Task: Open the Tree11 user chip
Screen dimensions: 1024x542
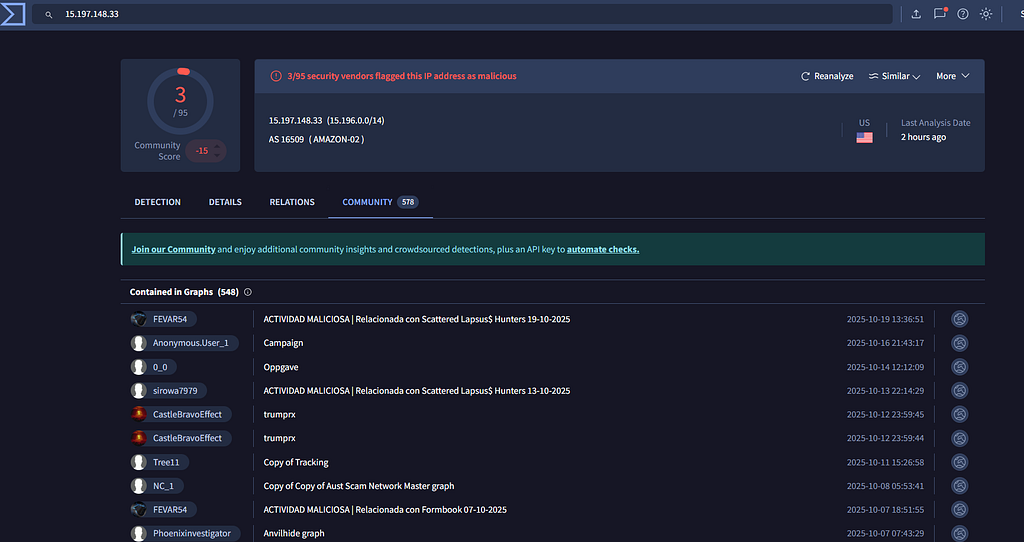Action: (159, 462)
